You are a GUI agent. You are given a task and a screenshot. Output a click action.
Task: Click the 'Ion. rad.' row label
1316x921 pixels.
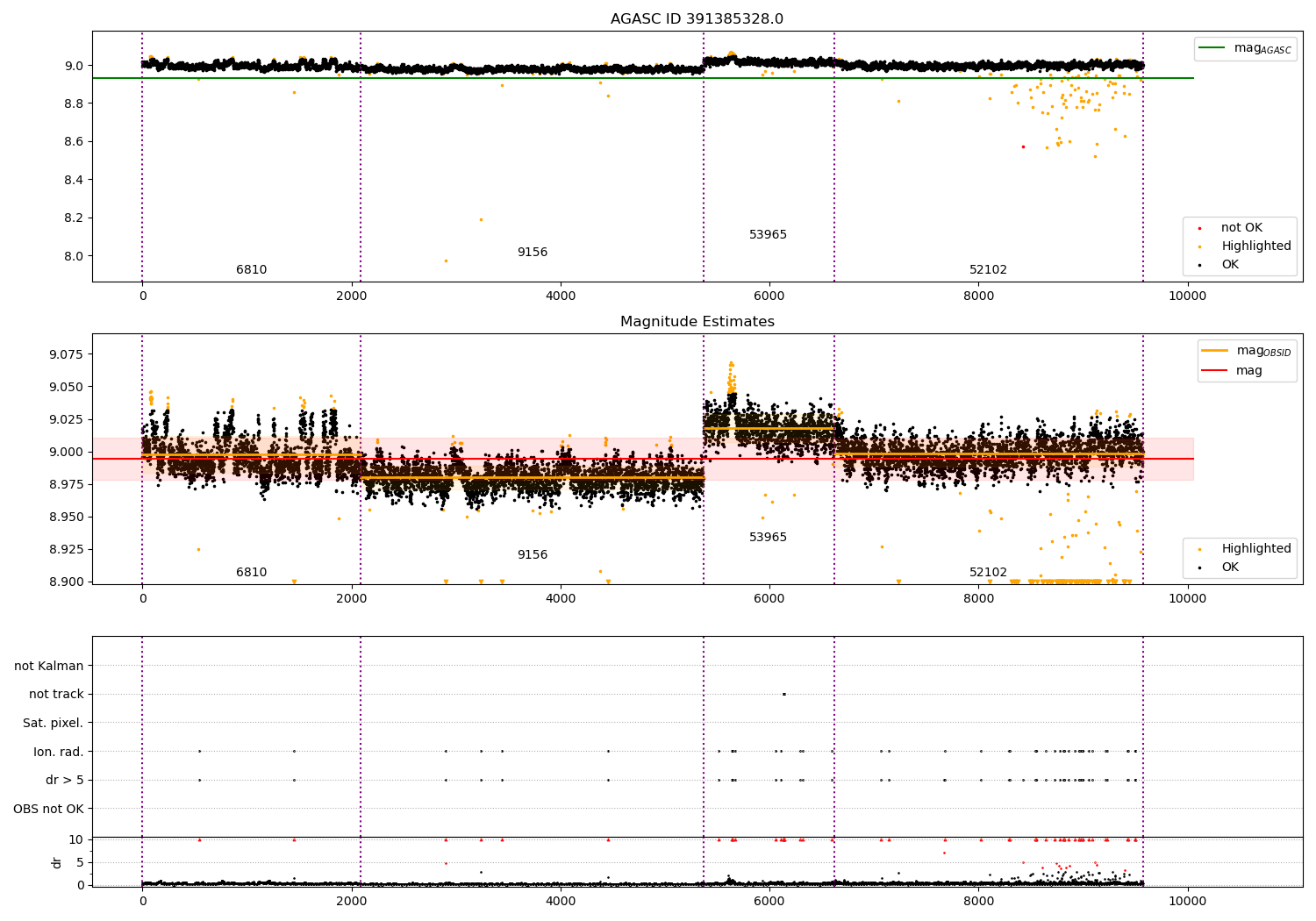59,752
